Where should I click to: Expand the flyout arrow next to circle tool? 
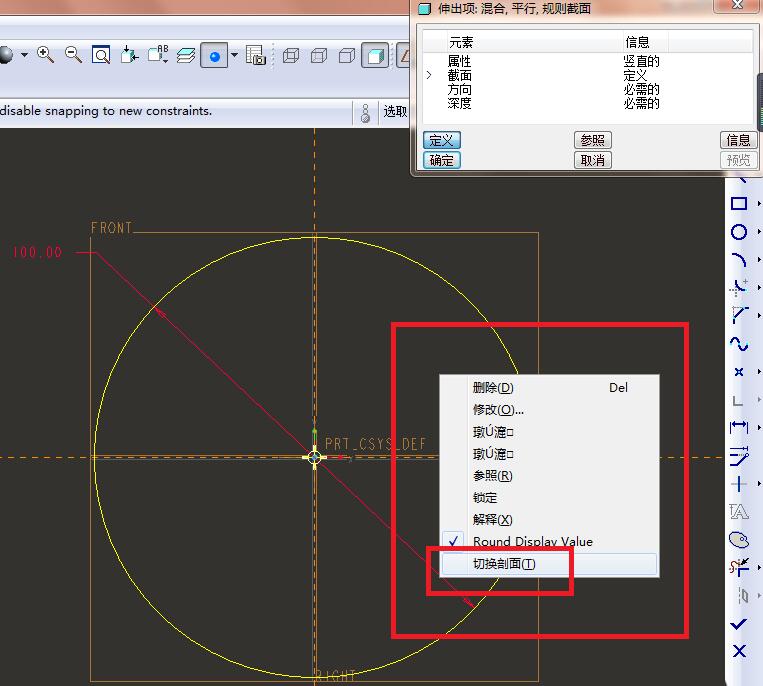point(758,232)
